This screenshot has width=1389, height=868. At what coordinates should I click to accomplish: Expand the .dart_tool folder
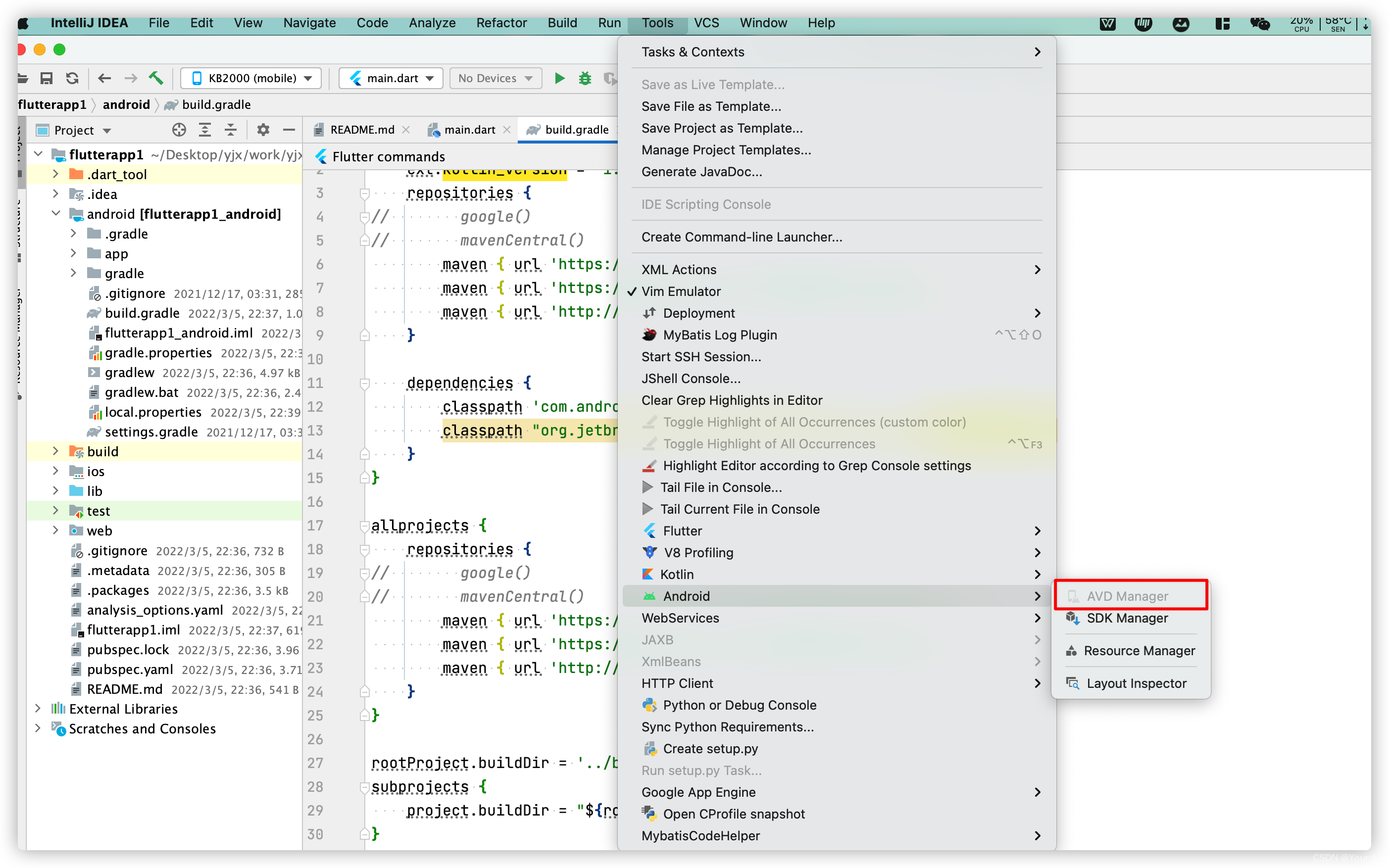pos(55,174)
